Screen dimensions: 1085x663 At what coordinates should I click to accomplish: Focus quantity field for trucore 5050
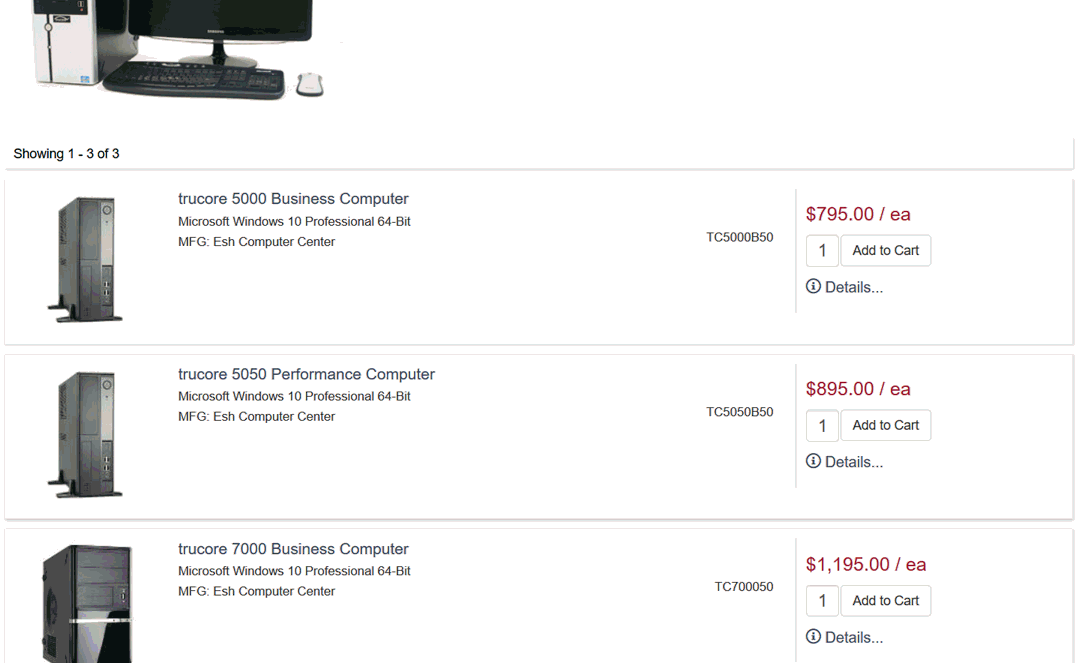point(822,426)
